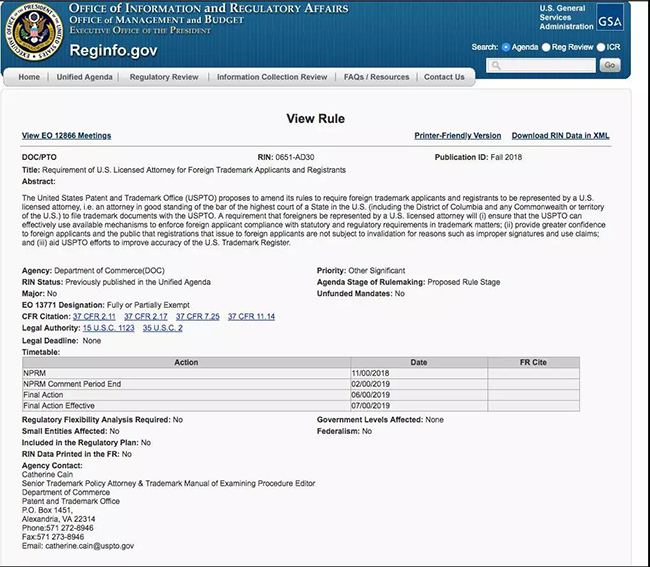Click the fax number 571 273-8946
The height and width of the screenshot is (567, 650).
(x=61, y=537)
